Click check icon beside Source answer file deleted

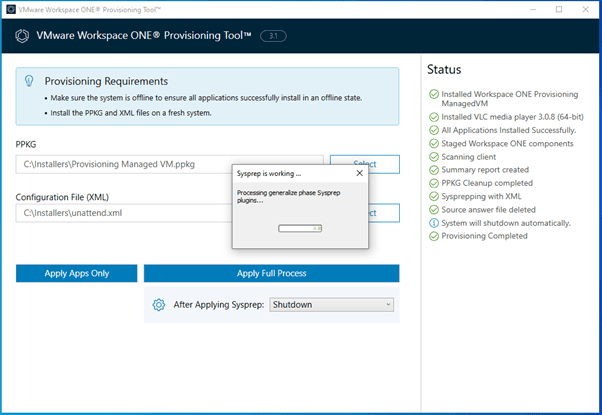pos(434,210)
